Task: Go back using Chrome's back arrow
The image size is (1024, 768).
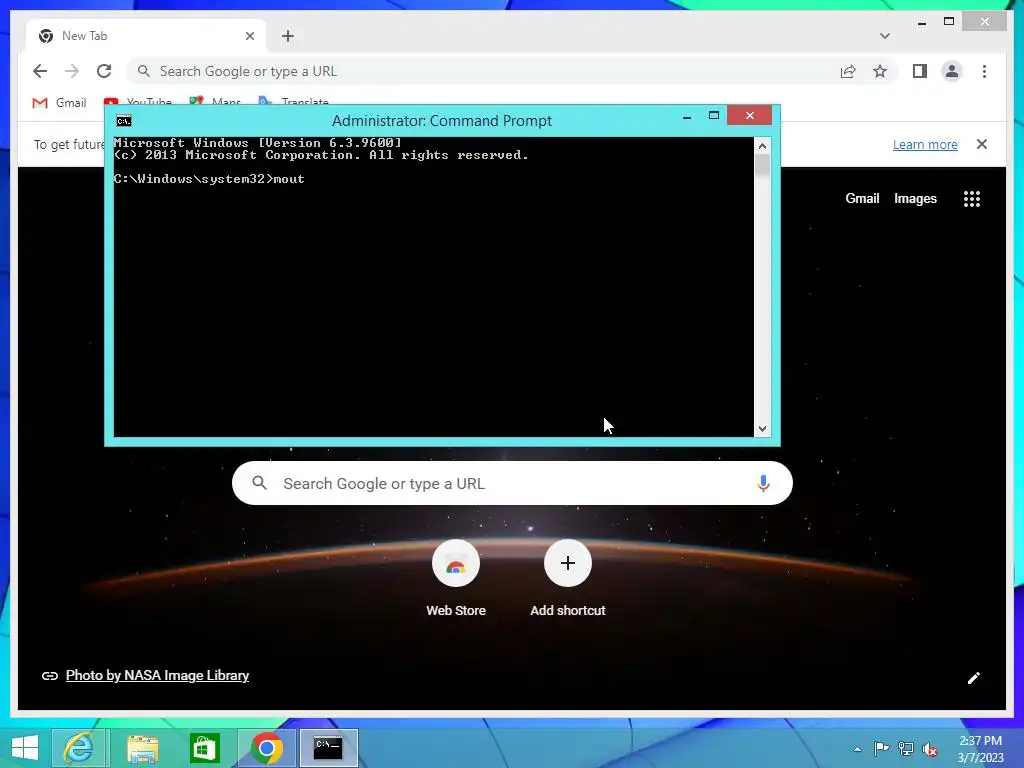Action: [40, 71]
